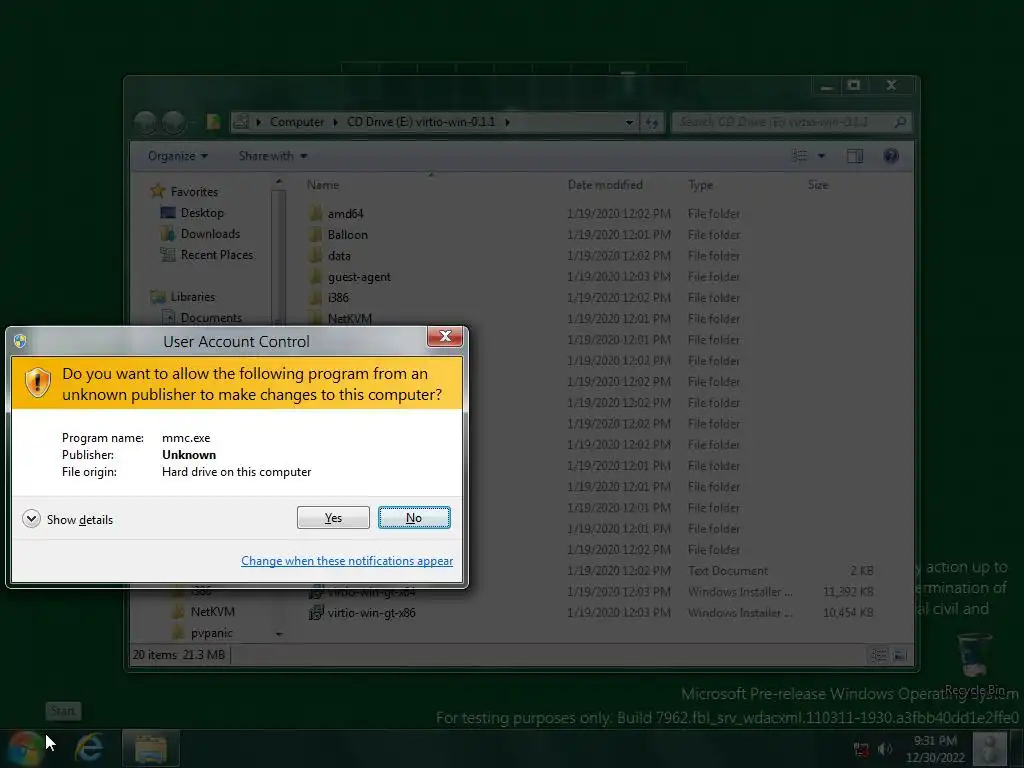Sort by Date modified column header
This screenshot has width=1024, height=768.
point(605,185)
